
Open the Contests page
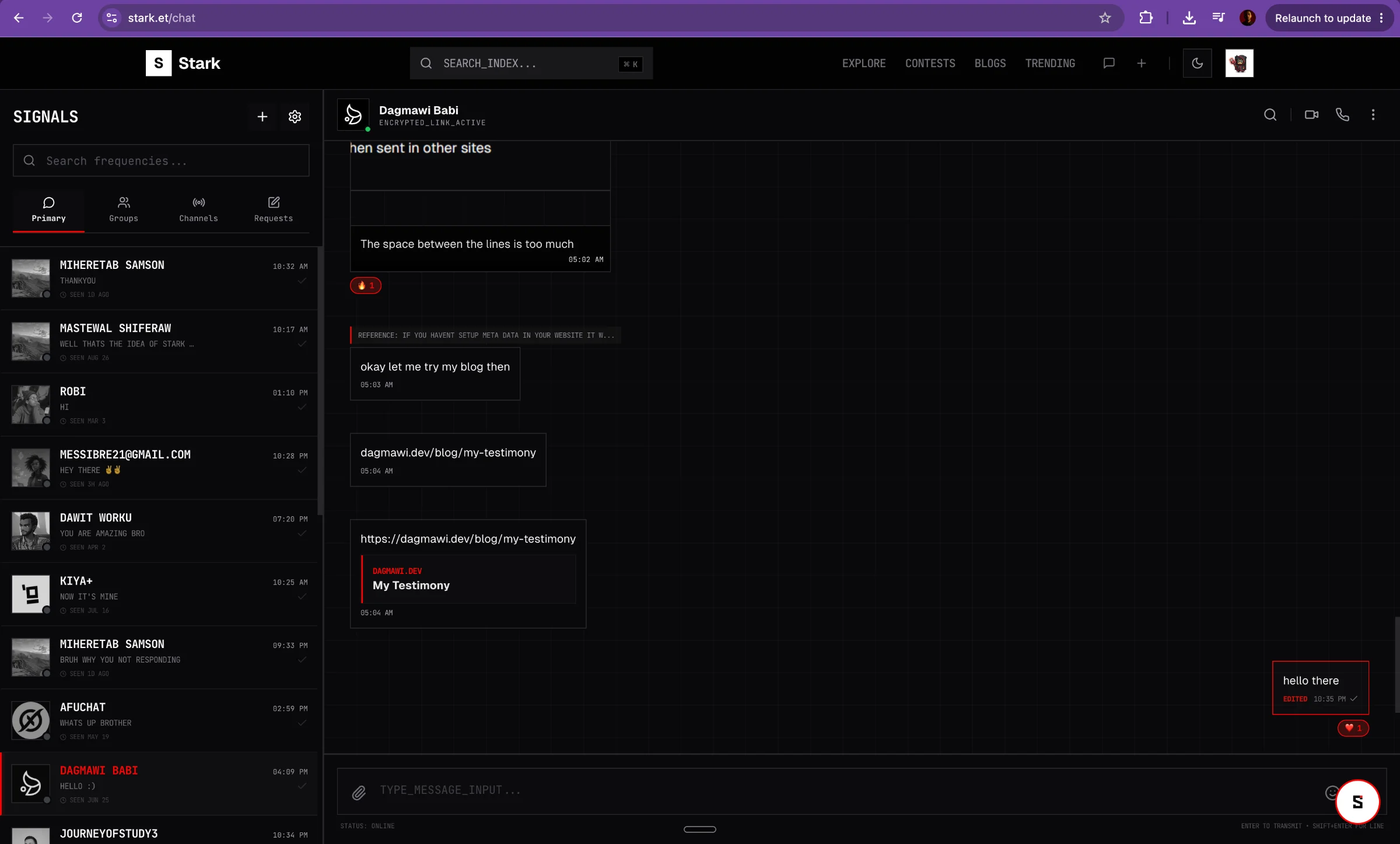(930, 63)
